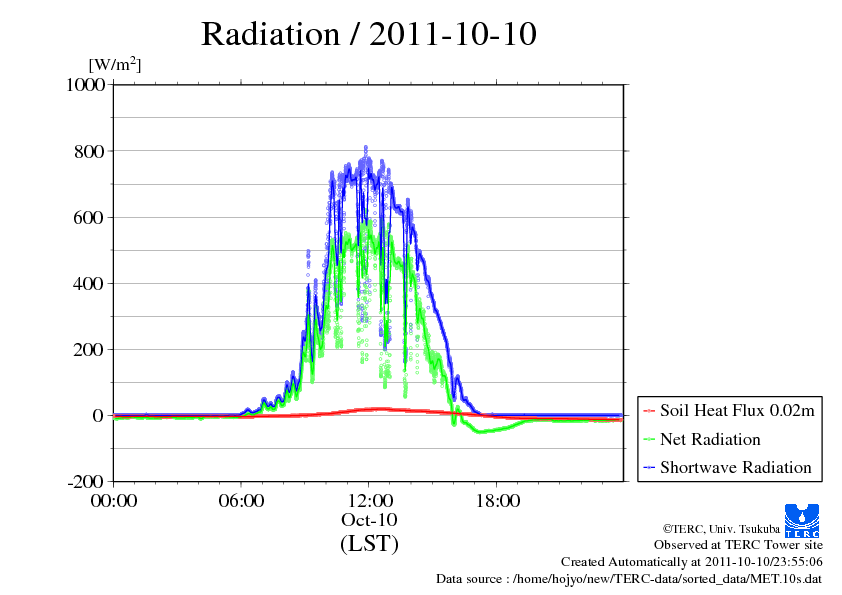The height and width of the screenshot is (595, 842).
Task: Click the '©TERC, Univ. Tsukuba' credit
Action: point(721,529)
